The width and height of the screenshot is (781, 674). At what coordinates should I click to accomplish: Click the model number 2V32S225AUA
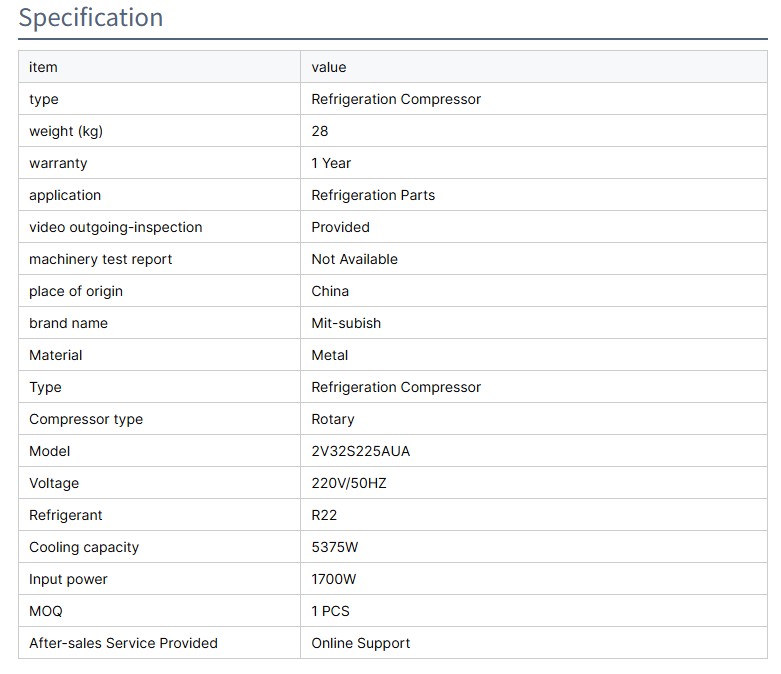click(x=361, y=451)
